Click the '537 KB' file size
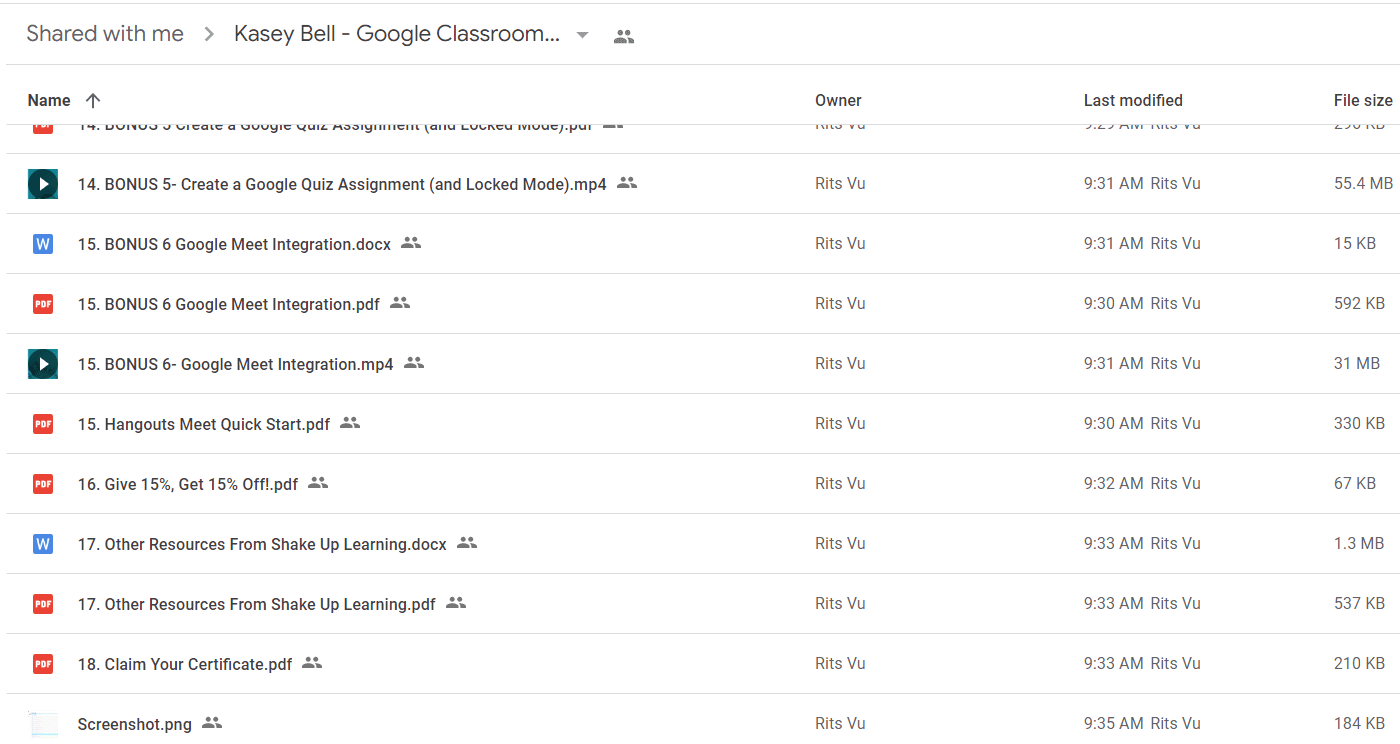 (x=1359, y=604)
